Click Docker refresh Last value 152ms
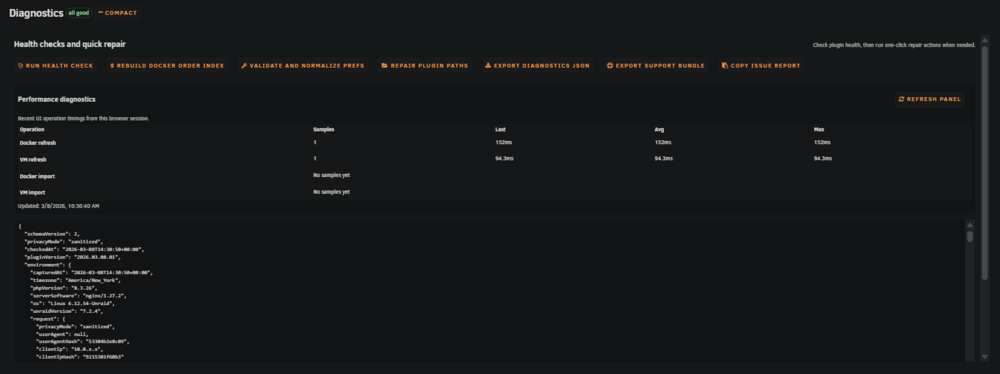Viewport: 1000px width, 374px height. tap(503, 142)
